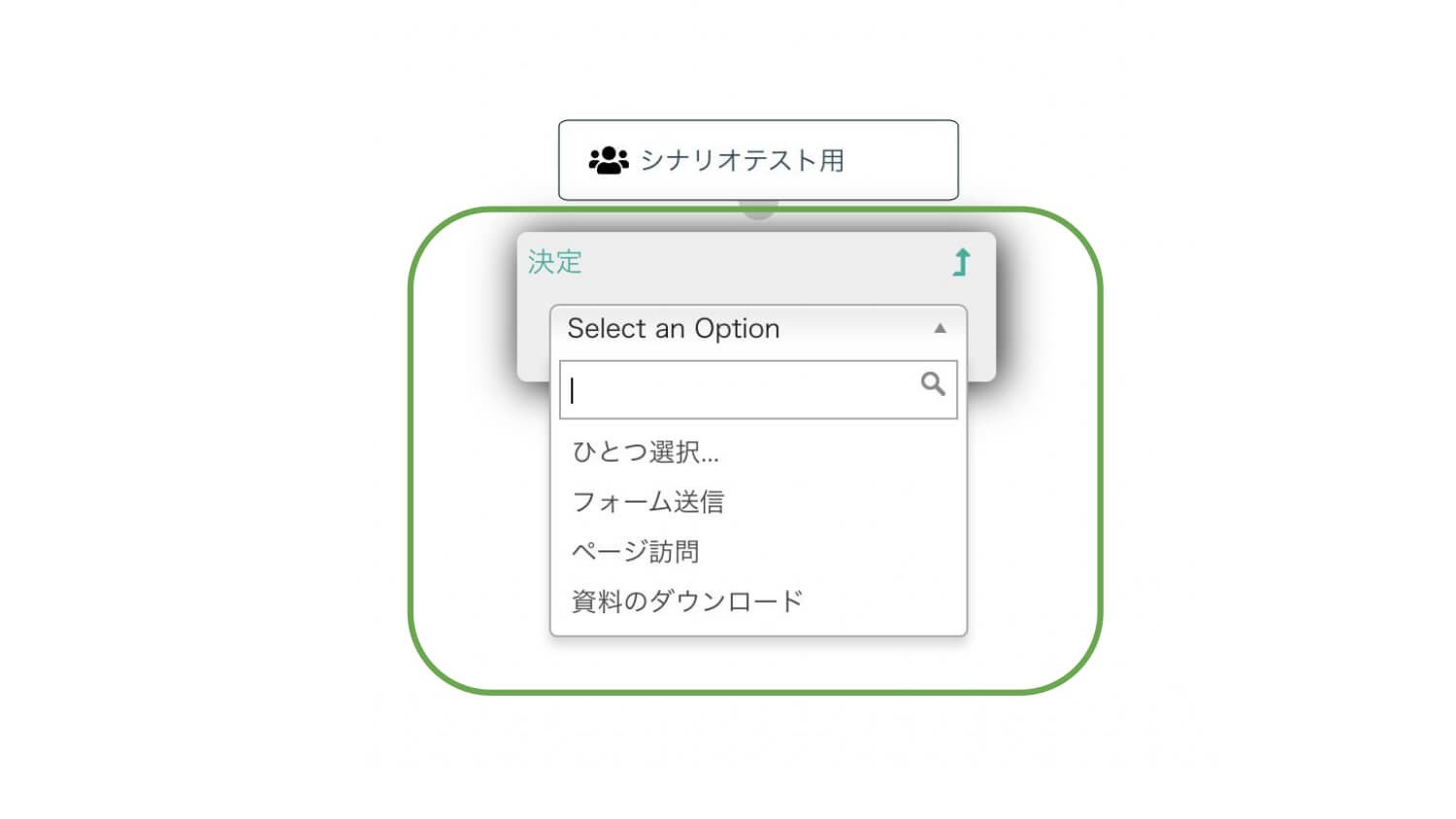The height and width of the screenshot is (819, 1456).
Task: Click white canvas inside frame below dropdown list
Action: [757, 665]
